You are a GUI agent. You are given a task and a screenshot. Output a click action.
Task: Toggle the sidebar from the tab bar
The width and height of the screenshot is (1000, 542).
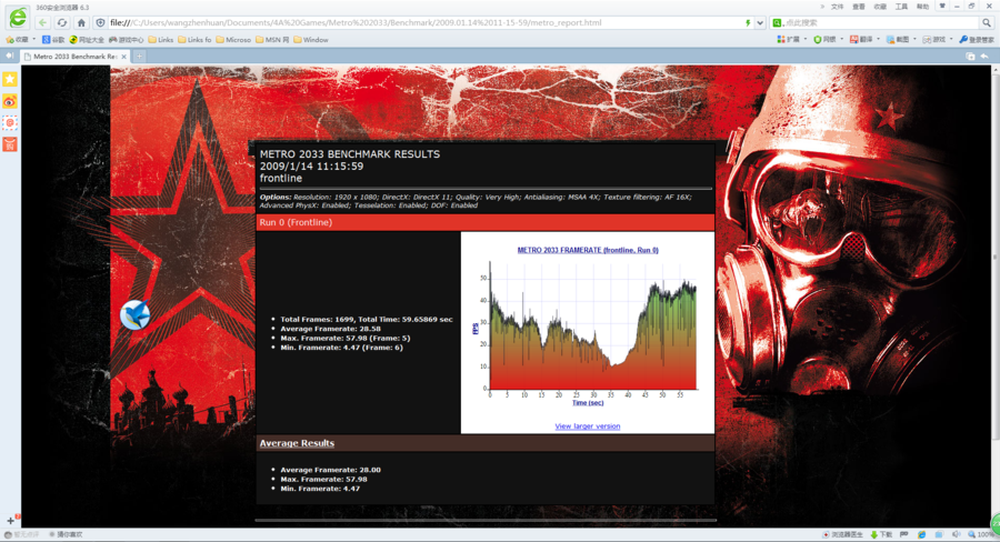click(x=10, y=56)
